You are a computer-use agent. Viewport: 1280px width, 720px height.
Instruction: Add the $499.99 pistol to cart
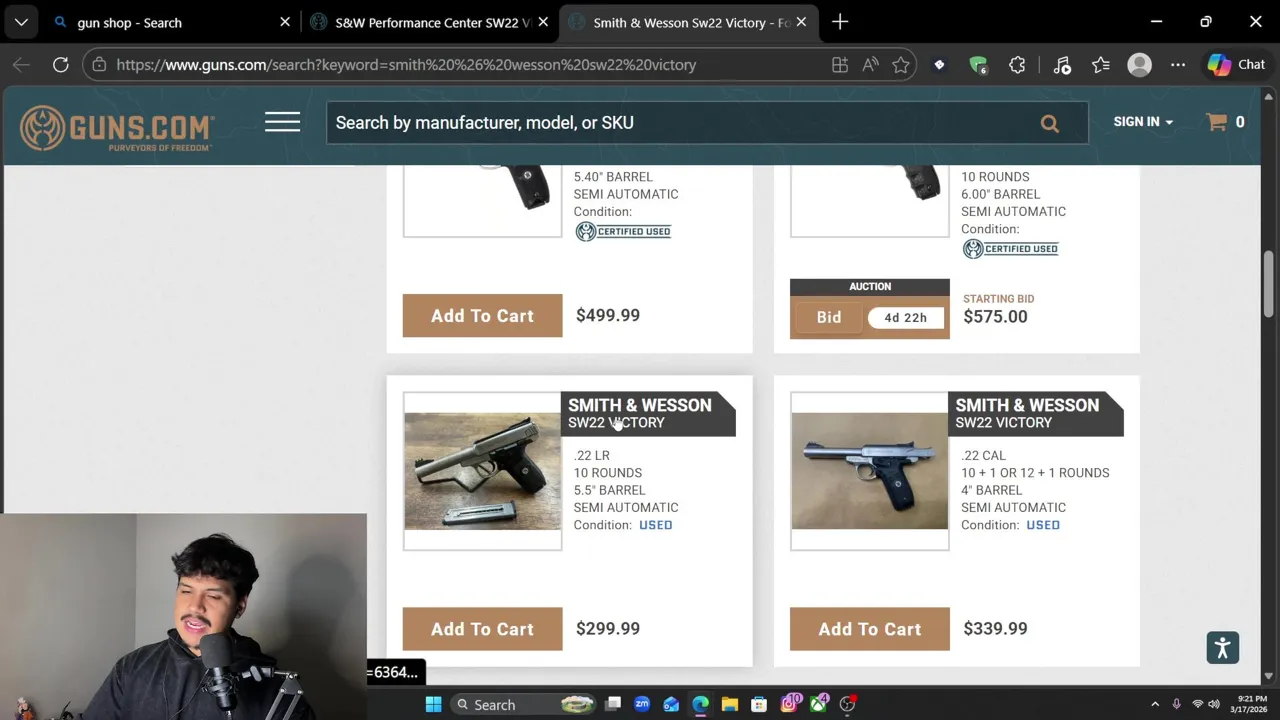click(482, 316)
